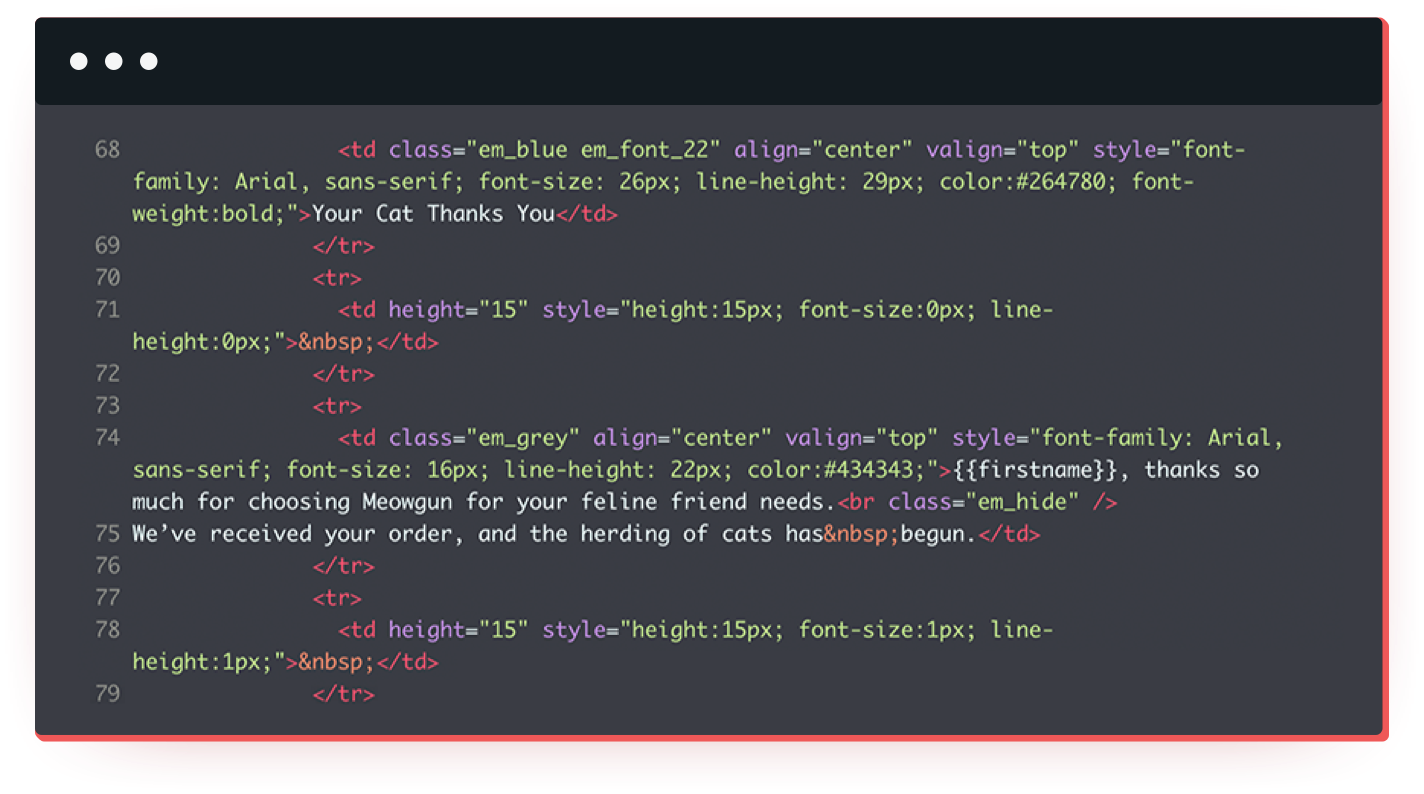Click the leftmost window dot in title bar
This screenshot has width=1424, height=794.
(x=79, y=62)
